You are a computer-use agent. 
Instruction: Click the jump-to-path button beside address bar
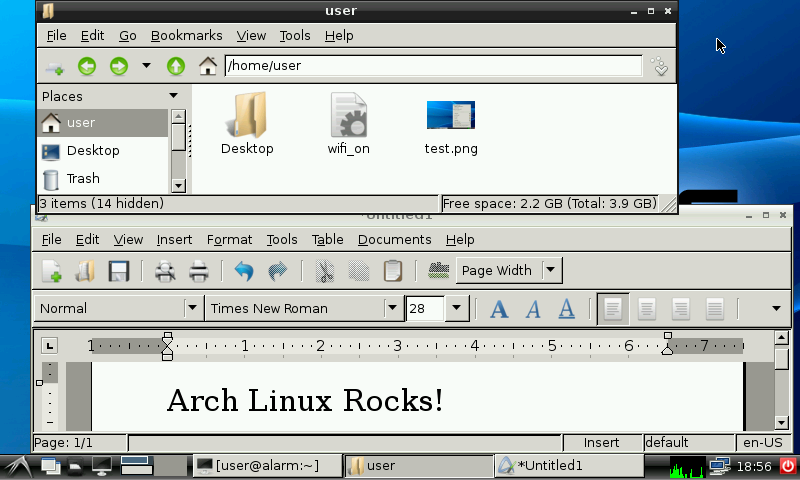tap(659, 66)
